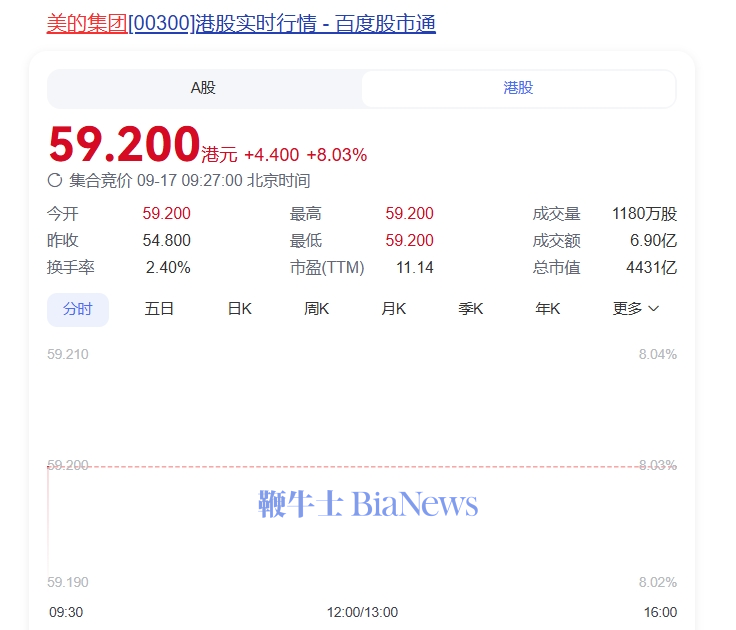Viewport: 736px width, 630px height.
Task: Click the 09:30 time axis label
Action: 66,612
